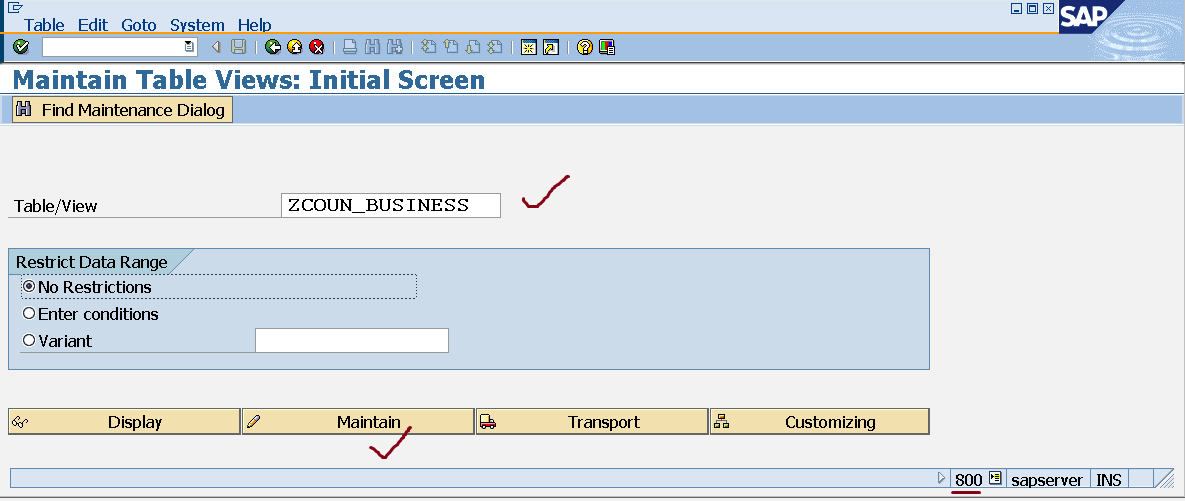
Task: Click the yellow Exit icon
Action: coord(295,48)
